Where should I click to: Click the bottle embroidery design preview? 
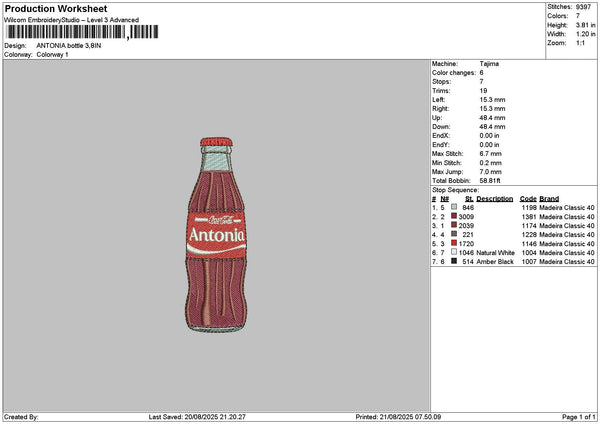click(217, 235)
